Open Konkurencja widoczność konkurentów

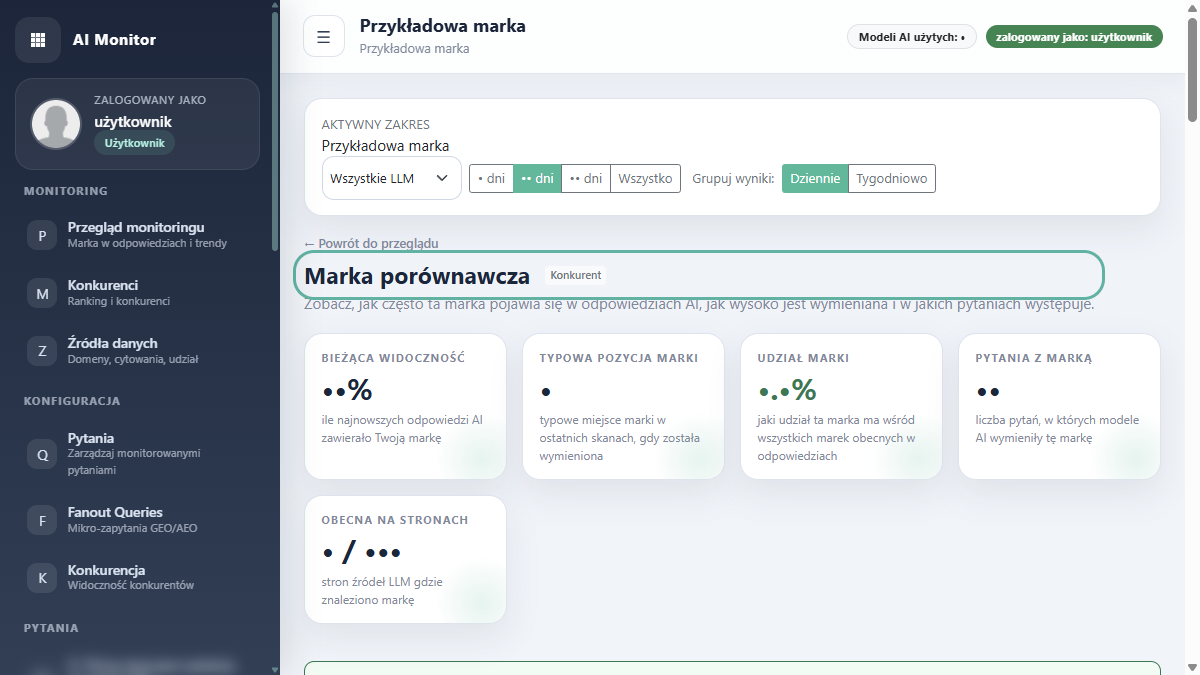[139, 577]
